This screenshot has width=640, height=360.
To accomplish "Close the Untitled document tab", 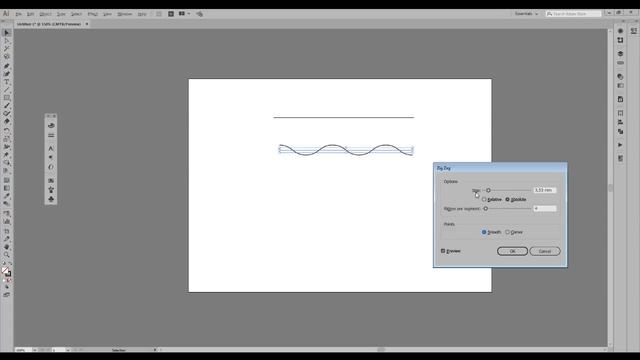I will tap(87, 24).
